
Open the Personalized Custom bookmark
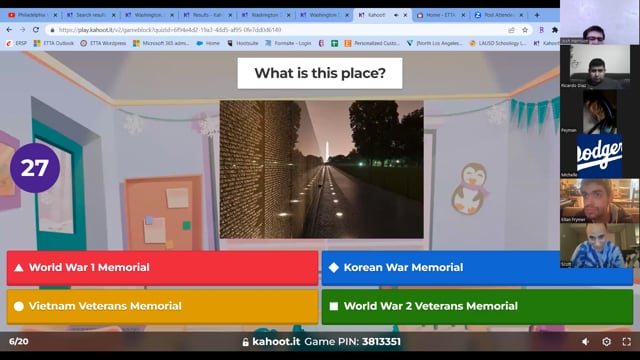coord(372,43)
